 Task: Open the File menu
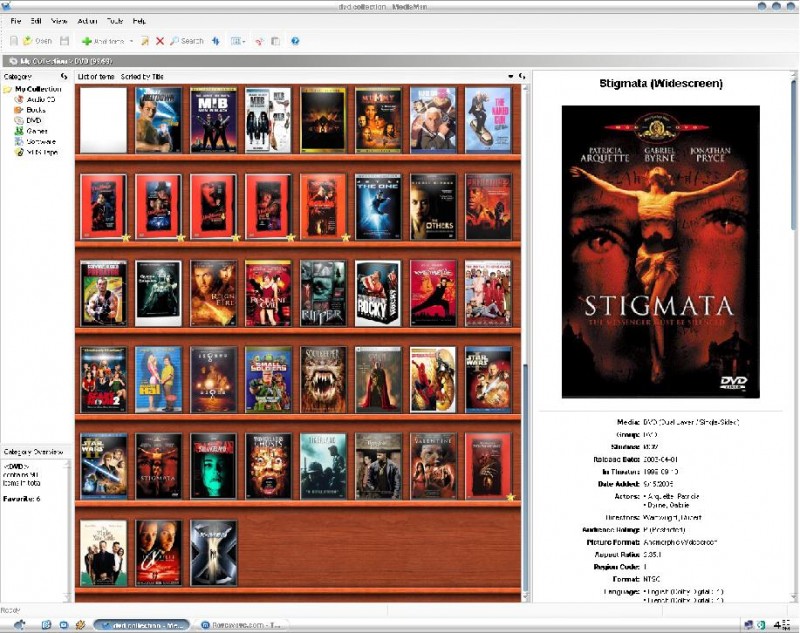tap(16, 21)
